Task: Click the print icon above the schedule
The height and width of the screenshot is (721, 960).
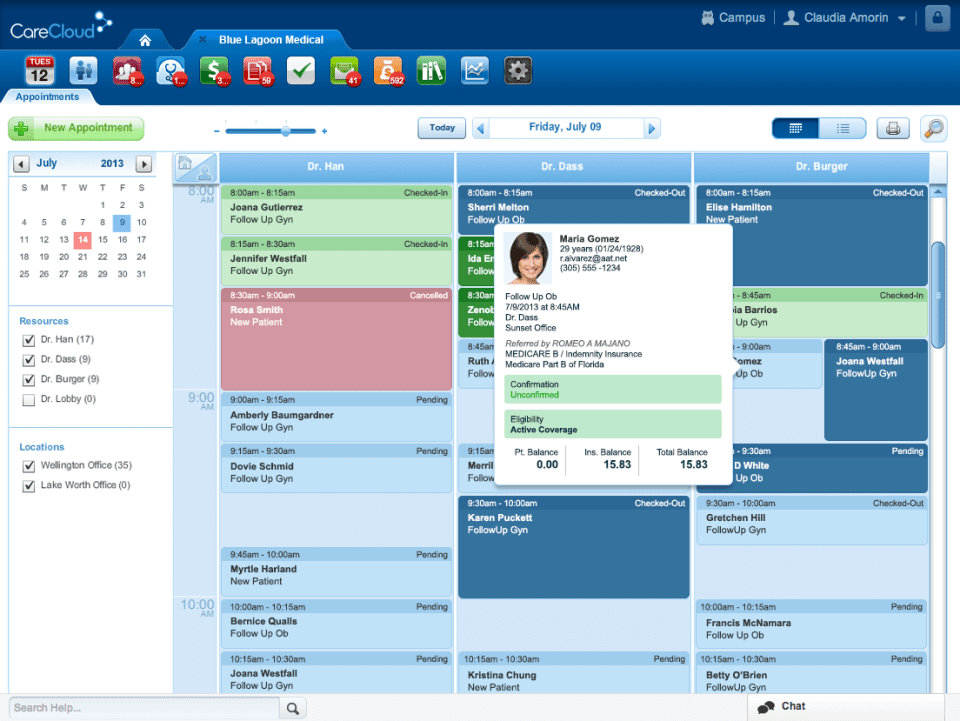Action: tap(892, 128)
